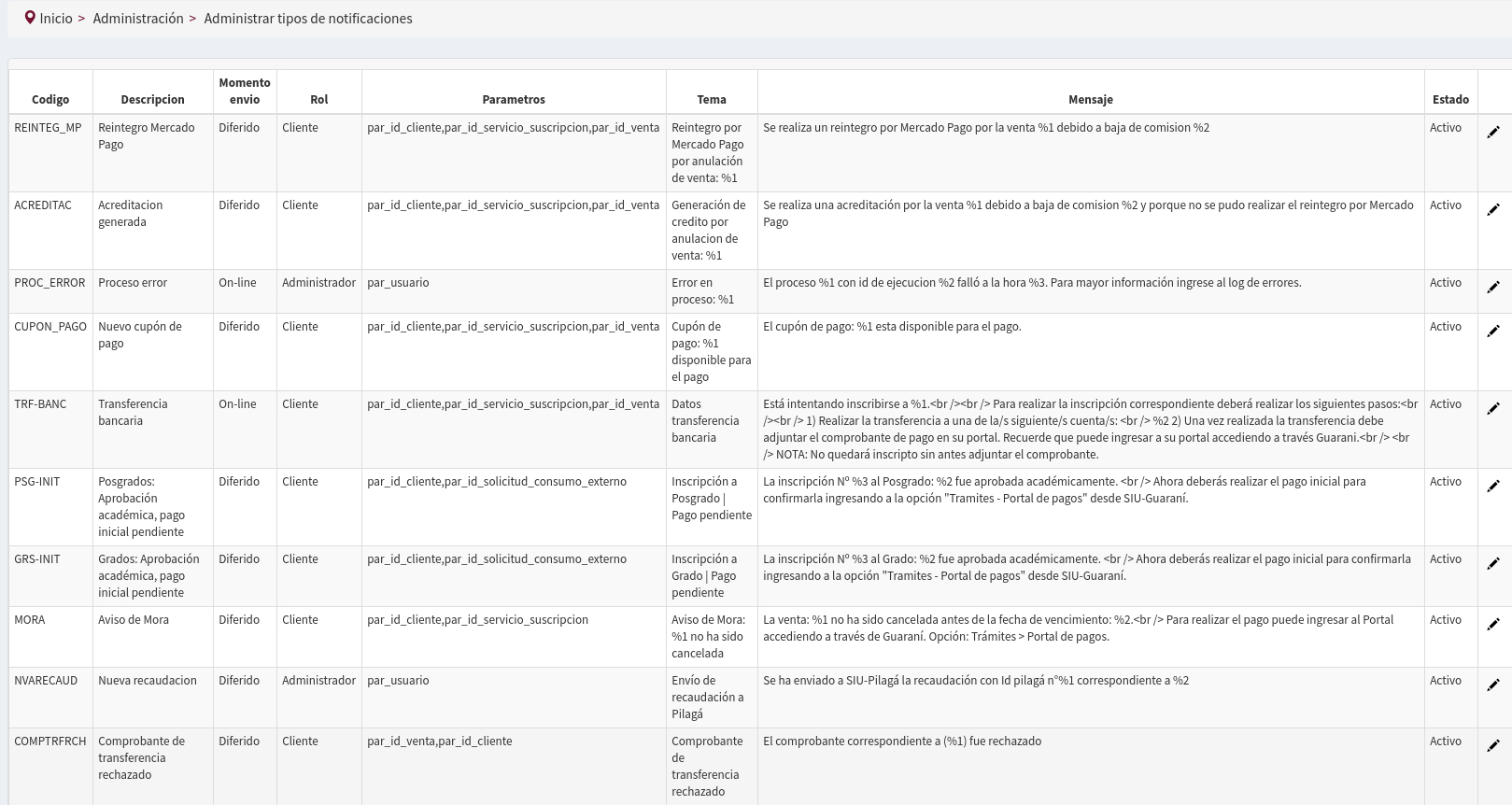Click description 'Aviso de Mora'
This screenshot has height=805, width=1512.
pyautogui.click(x=134, y=619)
